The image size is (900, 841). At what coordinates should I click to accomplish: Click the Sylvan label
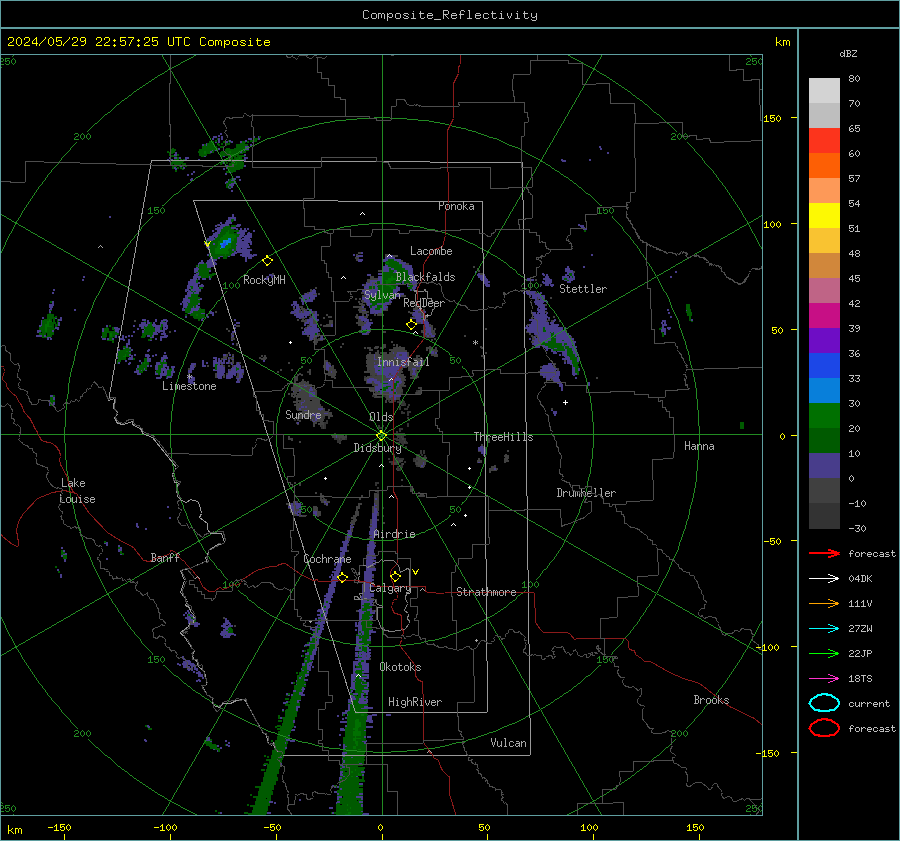(x=382, y=295)
